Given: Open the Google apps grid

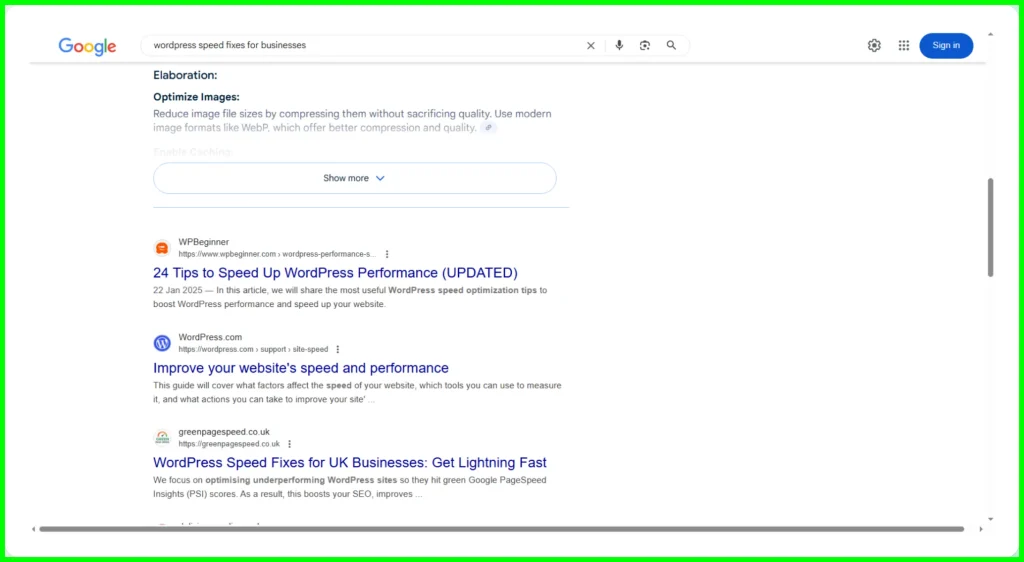Looking at the screenshot, I should [903, 45].
